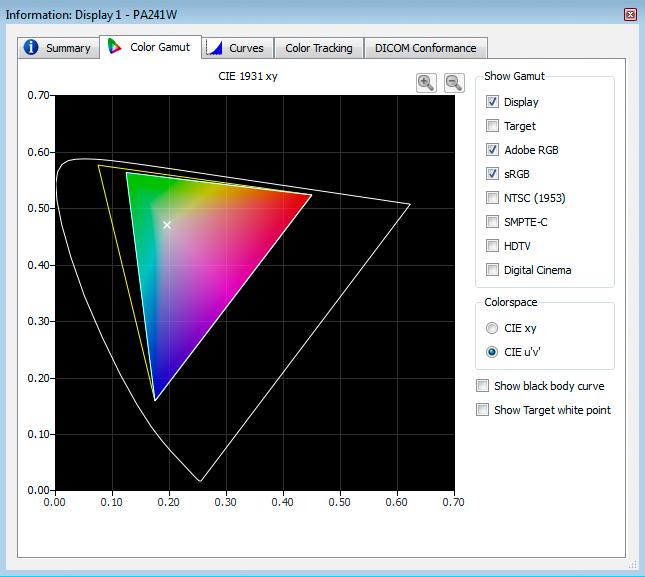Viewport: 645px width, 577px height.
Task: Zoom out of the gamut chart
Action: [x=454, y=83]
